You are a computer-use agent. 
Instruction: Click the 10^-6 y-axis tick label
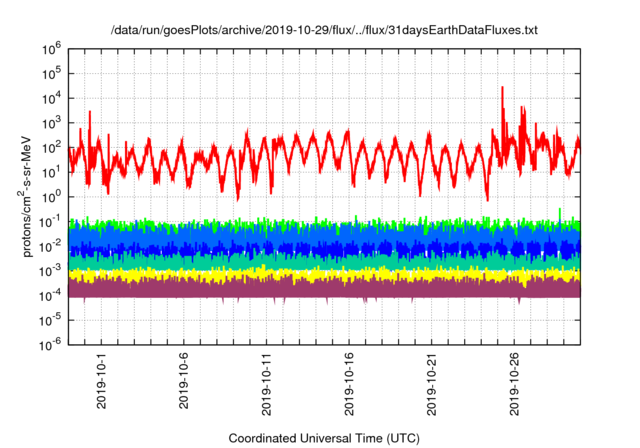[x=51, y=346]
